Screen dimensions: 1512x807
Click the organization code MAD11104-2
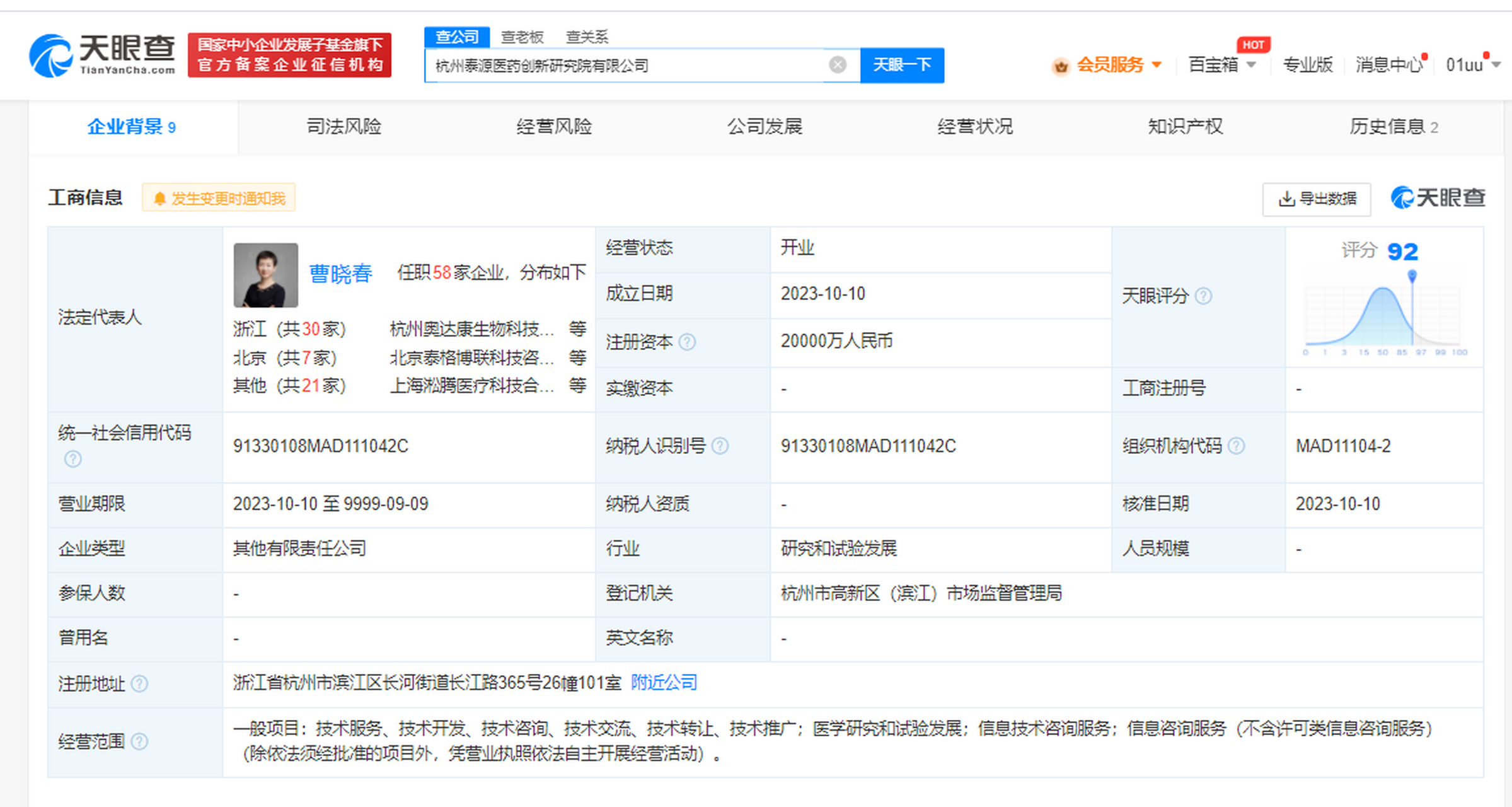click(x=1343, y=446)
